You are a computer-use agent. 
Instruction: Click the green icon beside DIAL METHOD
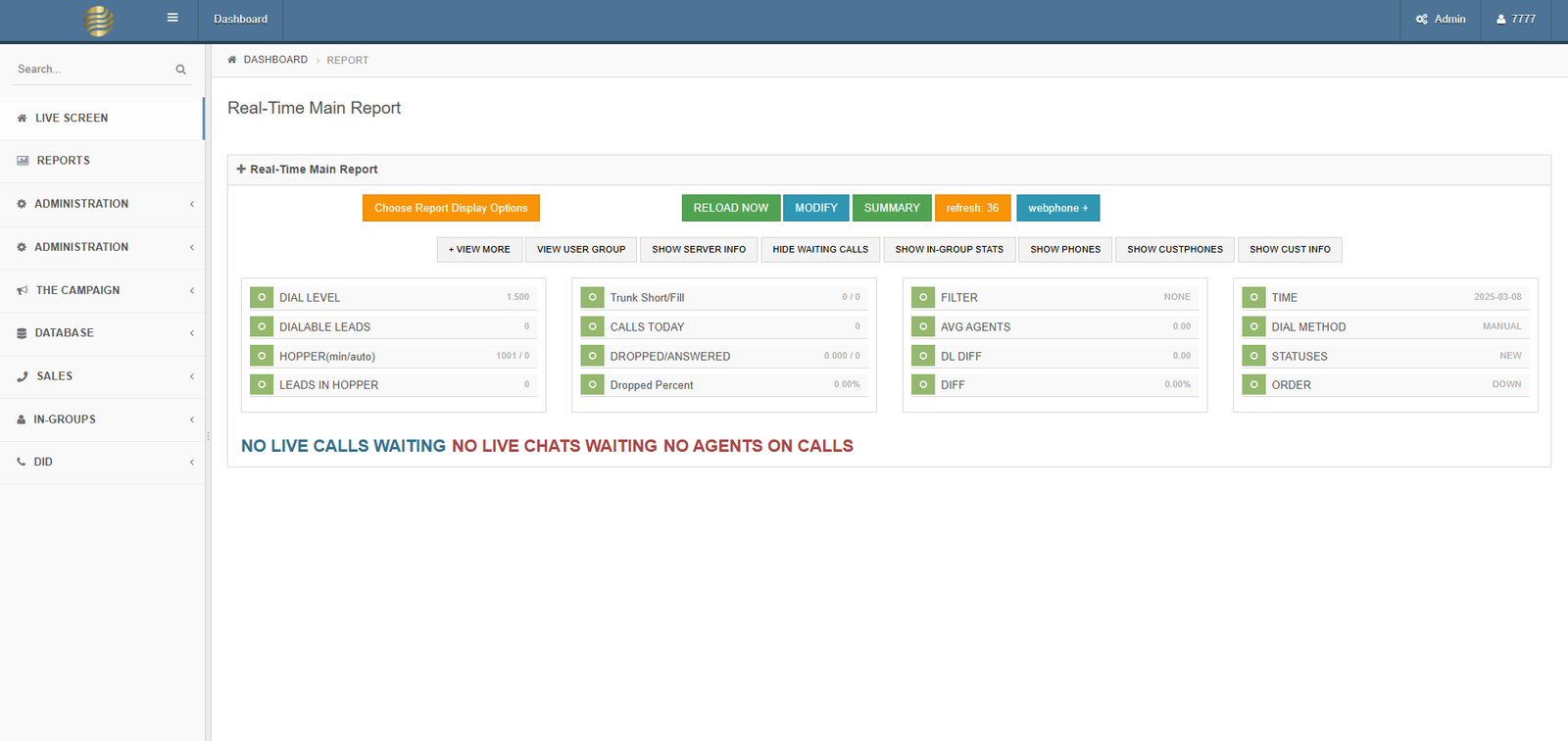tap(1254, 326)
